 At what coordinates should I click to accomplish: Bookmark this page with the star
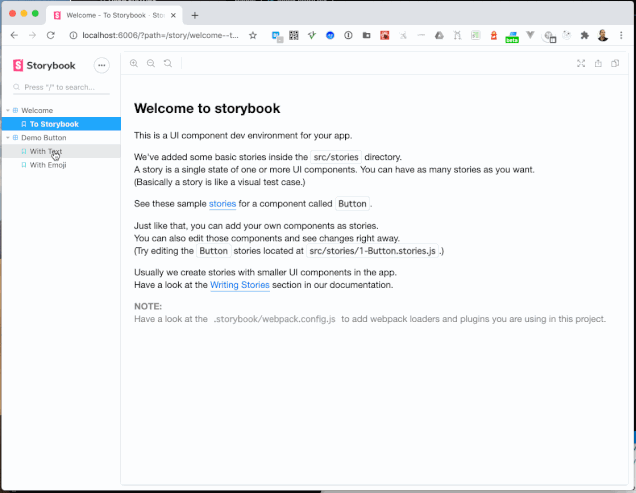coord(253,35)
